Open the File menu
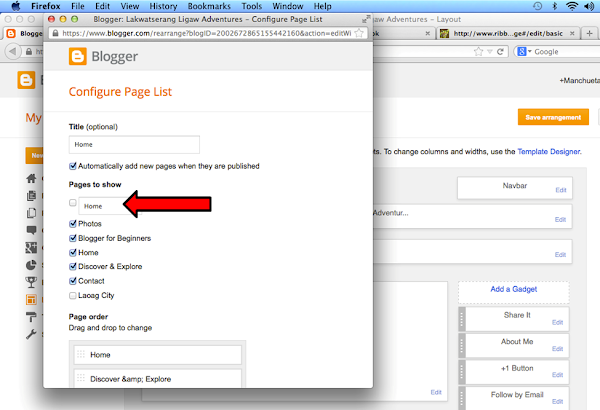Image resolution: width=600 pixels, height=410 pixels. click(x=78, y=6)
